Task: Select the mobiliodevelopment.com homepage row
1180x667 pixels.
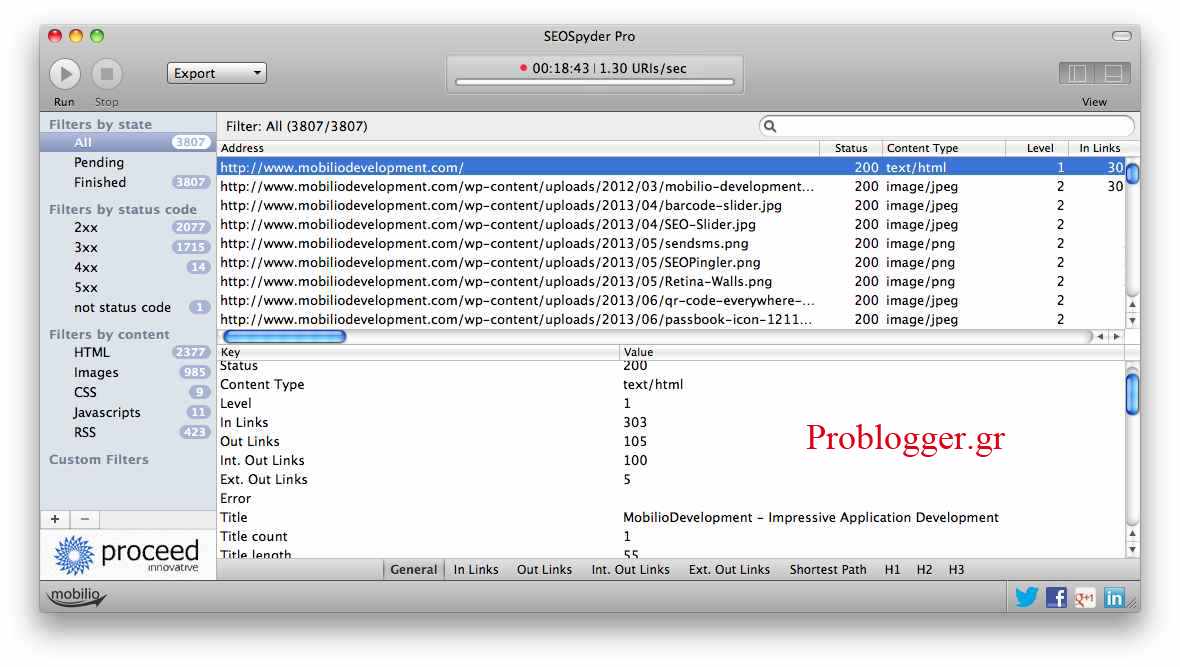Action: click(x=671, y=167)
